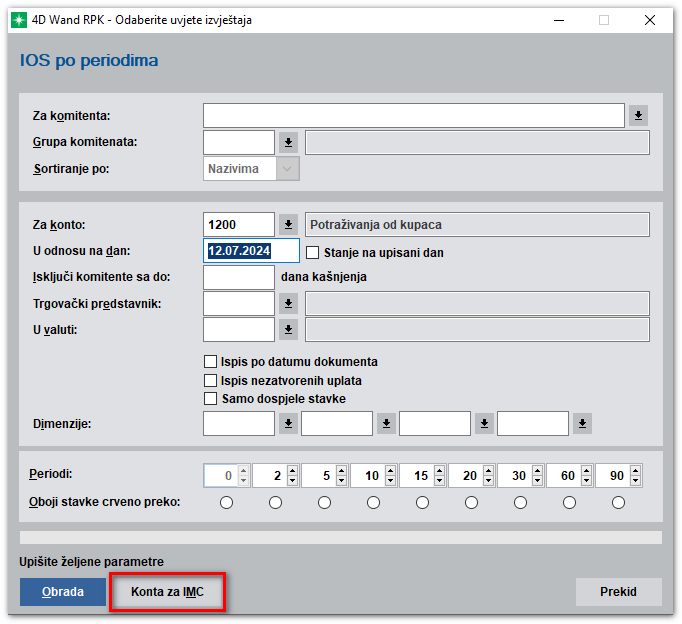Screen dimensions: 682x624
Task: Open lookup arrow of first Dimenzije field
Action: [x=288, y=424]
